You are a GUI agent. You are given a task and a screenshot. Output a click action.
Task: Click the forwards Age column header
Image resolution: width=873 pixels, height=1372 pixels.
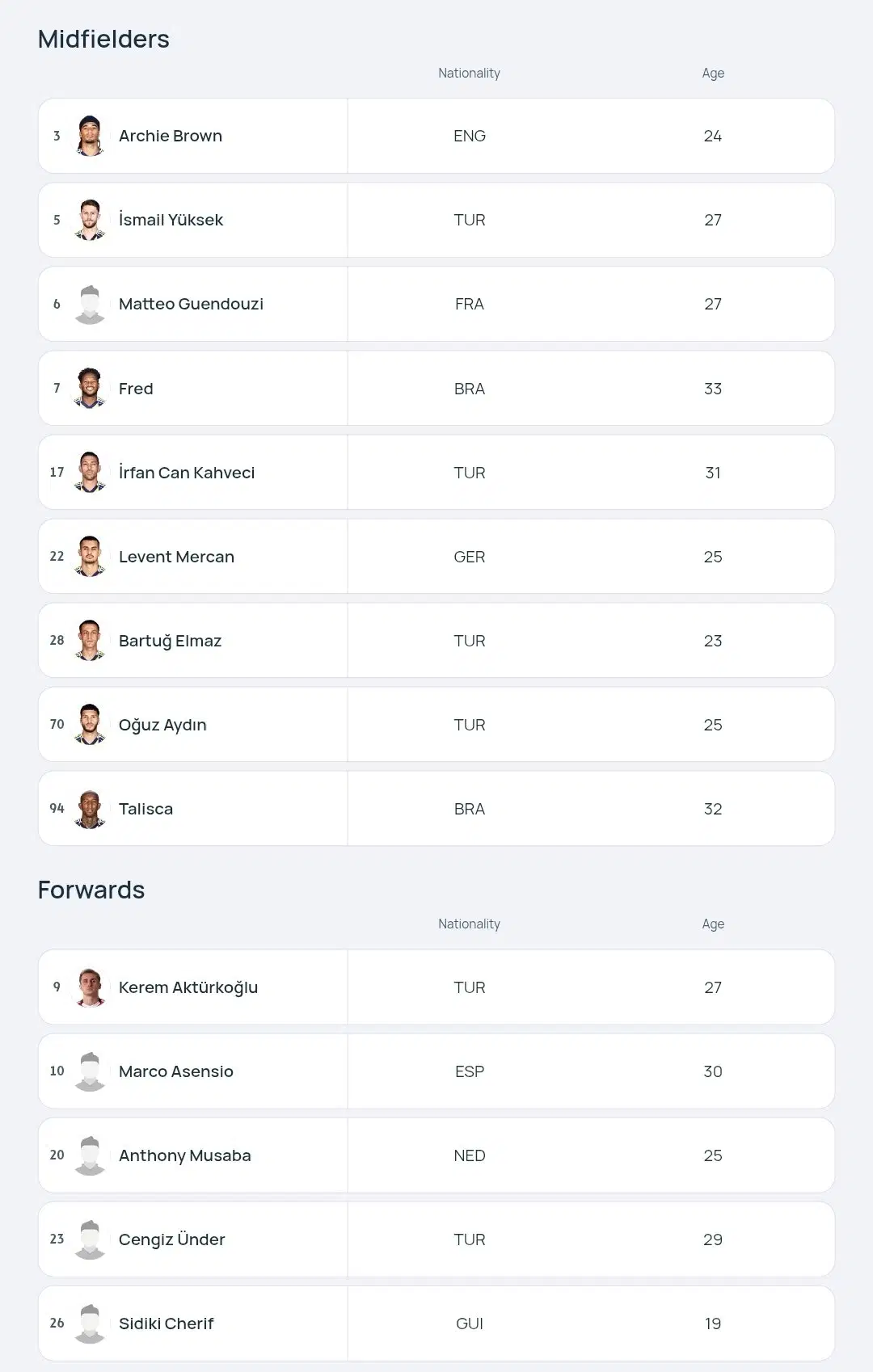[713, 924]
